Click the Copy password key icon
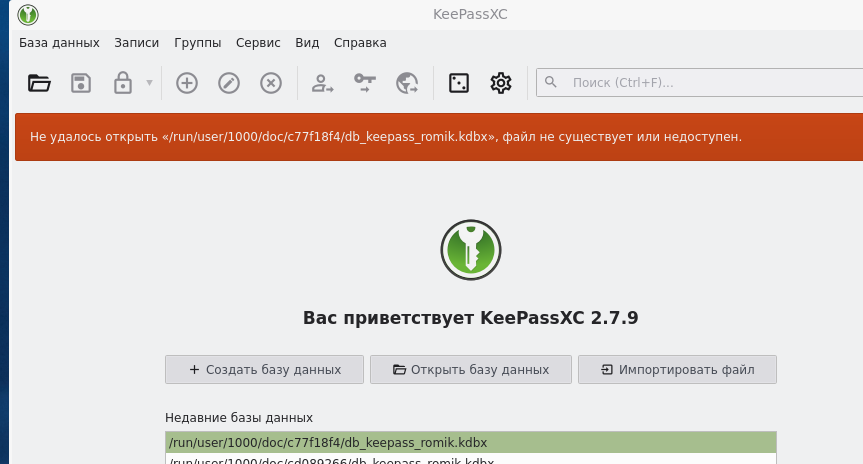This screenshot has height=464, width=863. (364, 83)
